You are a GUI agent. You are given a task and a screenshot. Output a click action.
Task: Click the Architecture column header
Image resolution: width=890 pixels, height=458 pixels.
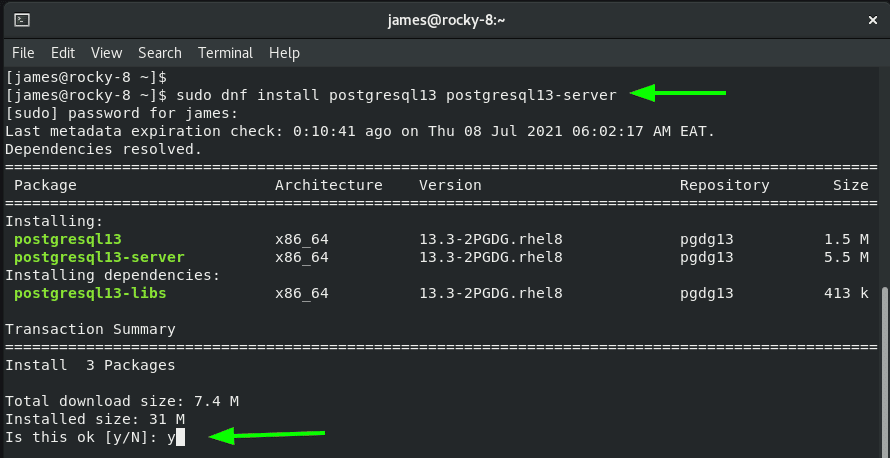click(x=329, y=185)
